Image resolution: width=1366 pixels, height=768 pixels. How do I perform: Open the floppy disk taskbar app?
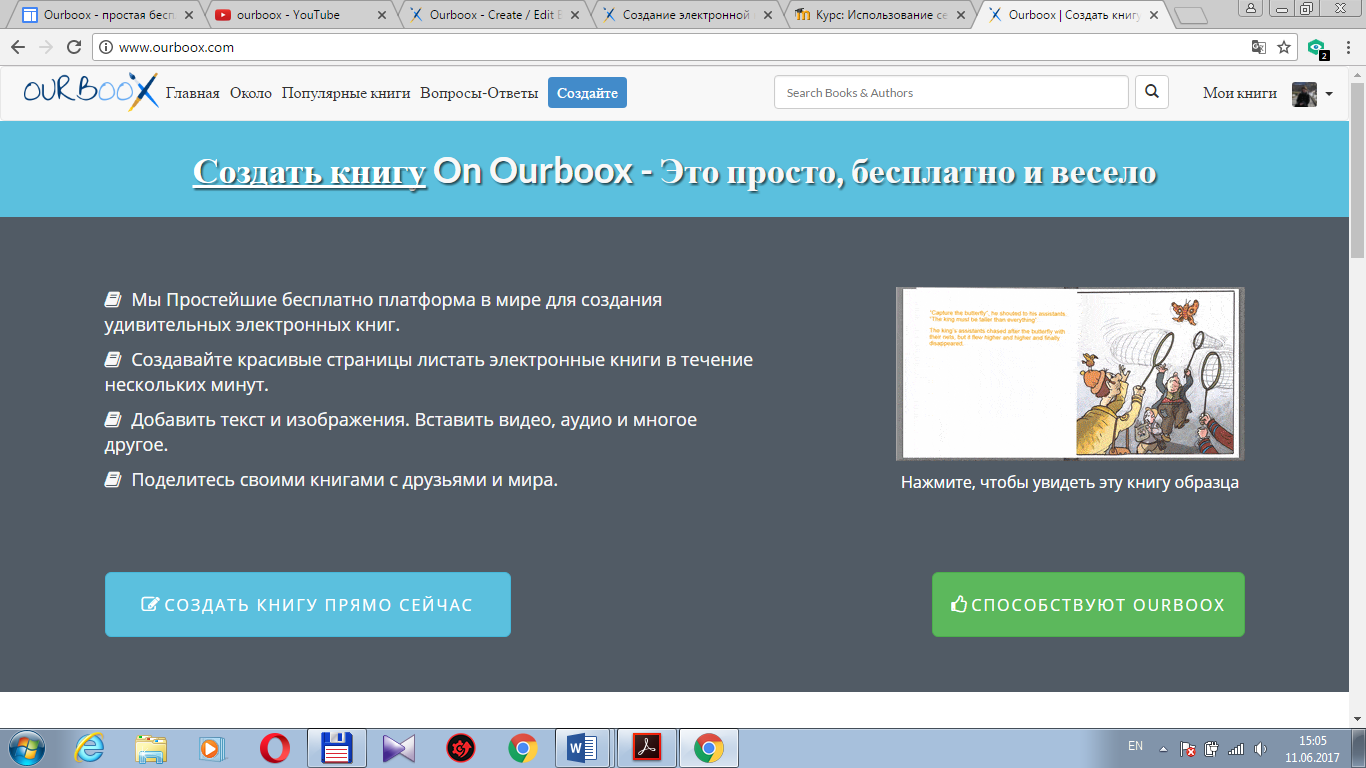tap(336, 748)
